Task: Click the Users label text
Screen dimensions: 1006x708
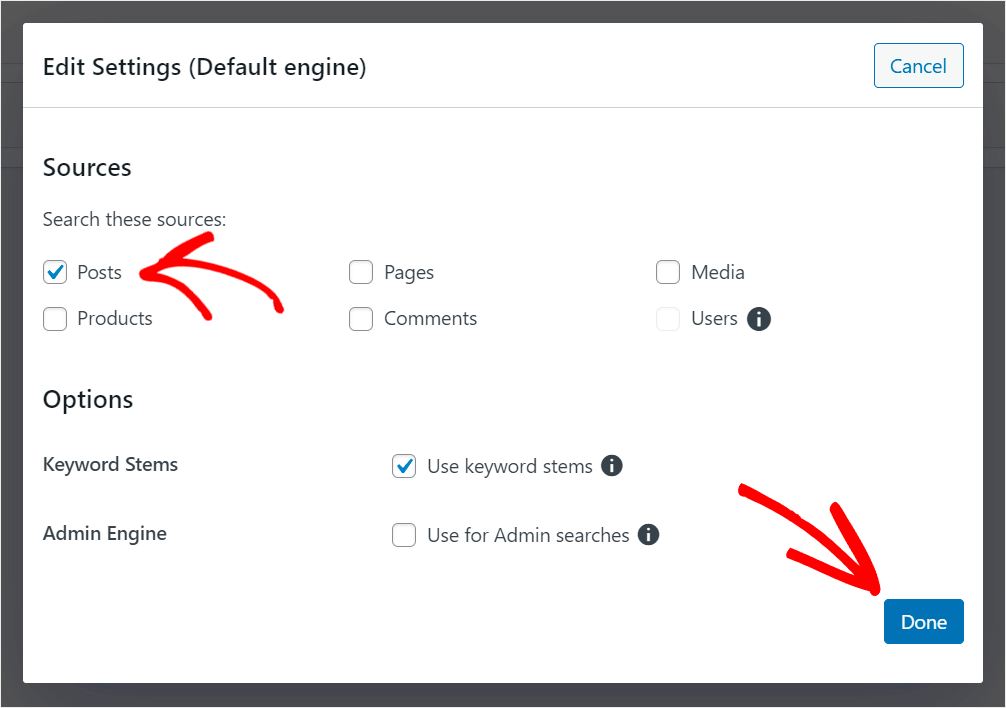Action: [714, 319]
